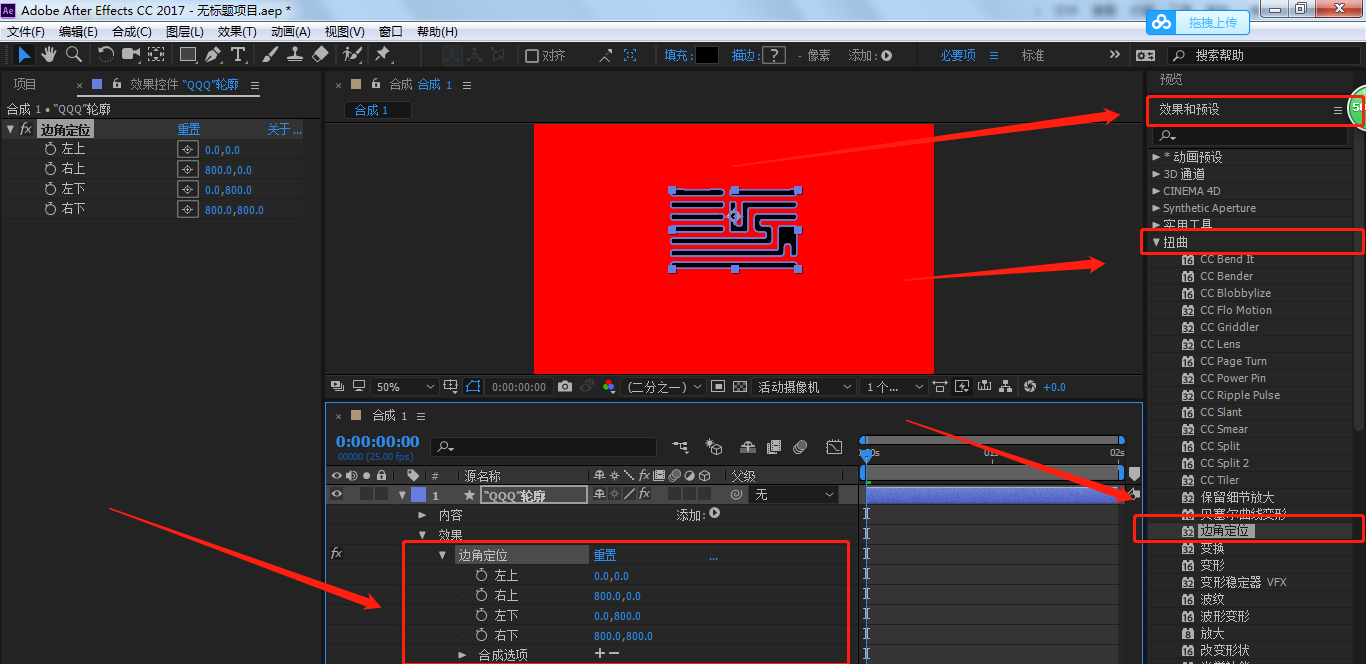Toggle visibility eye of the "QQQ"轮廓 layer
Viewport: 1366px width, 664px height.
pos(337,494)
